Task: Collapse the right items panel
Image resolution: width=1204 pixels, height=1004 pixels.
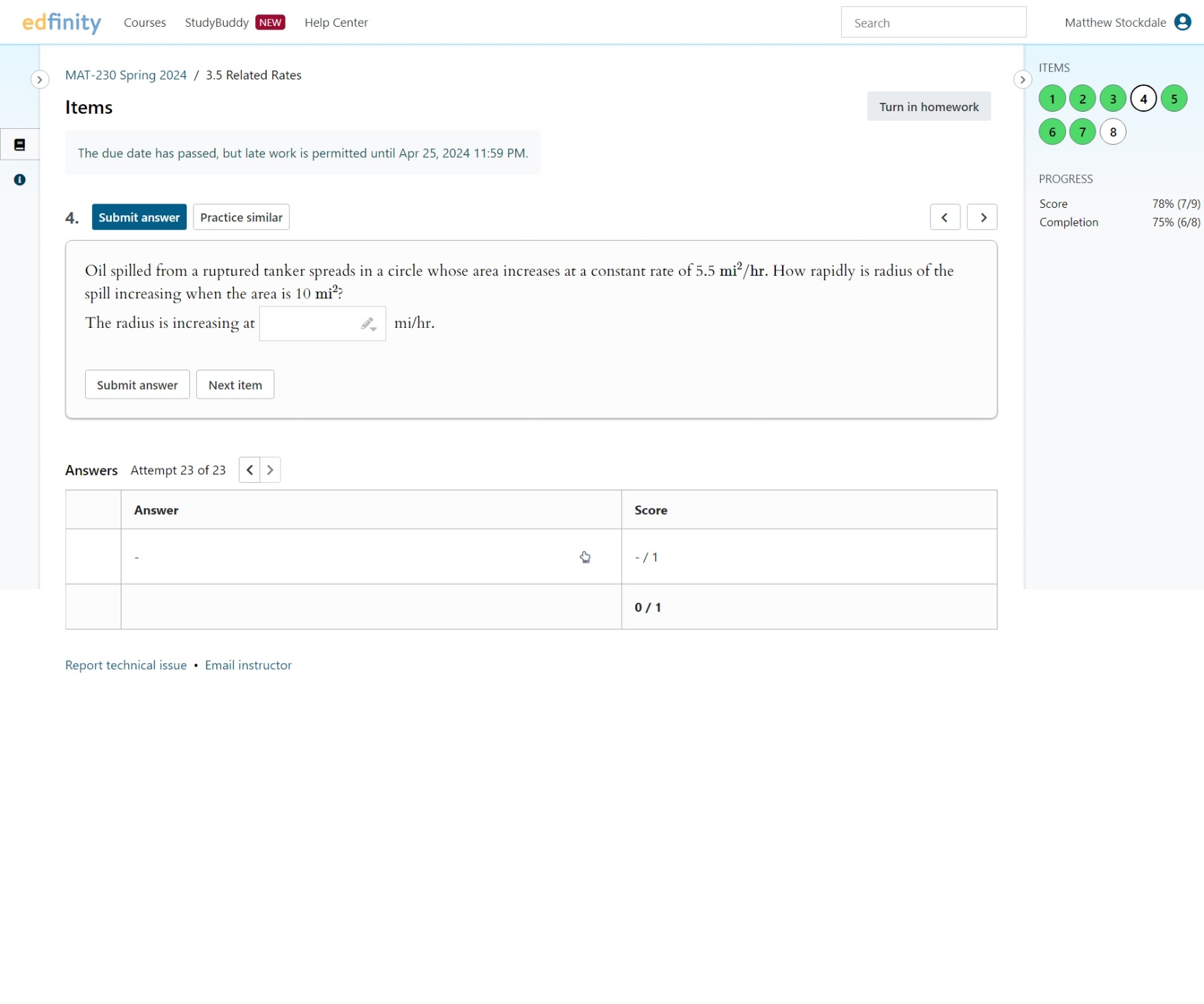Action: coord(1022,80)
